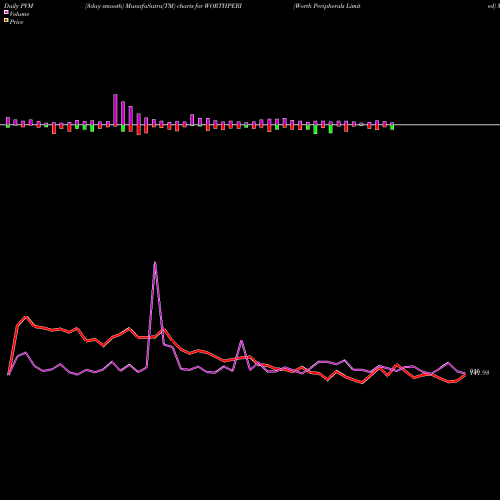This screenshot has width=500, height=500.
Task: Click the Price legend color swatch
Action: point(6,21)
